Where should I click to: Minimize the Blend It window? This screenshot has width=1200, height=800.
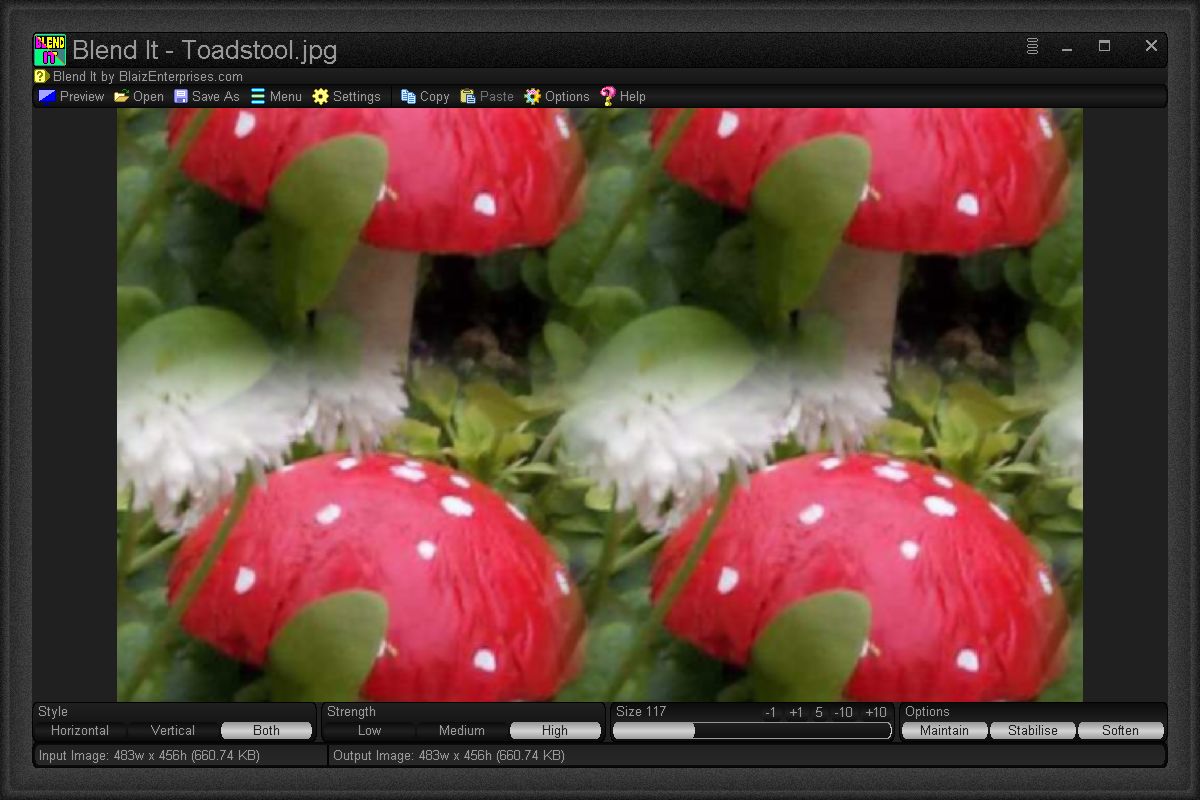1068,47
